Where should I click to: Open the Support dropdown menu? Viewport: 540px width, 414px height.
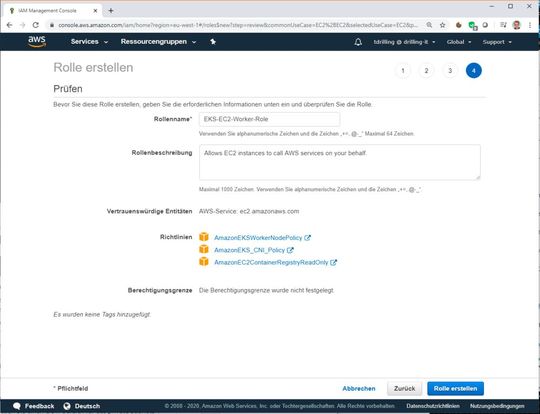pos(497,42)
